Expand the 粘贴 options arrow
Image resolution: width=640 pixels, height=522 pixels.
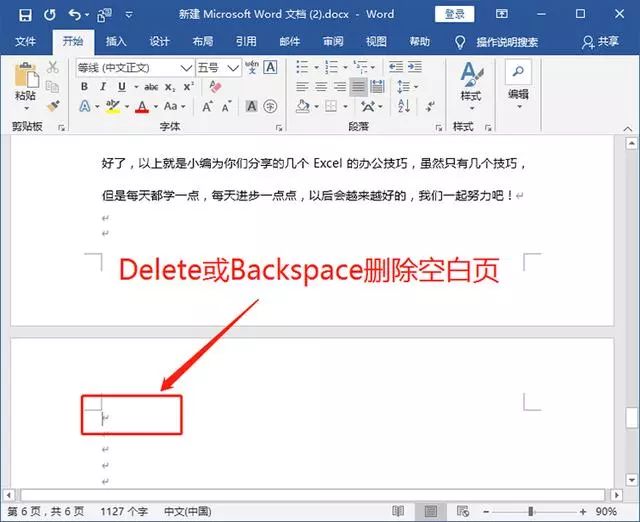(x=26, y=108)
